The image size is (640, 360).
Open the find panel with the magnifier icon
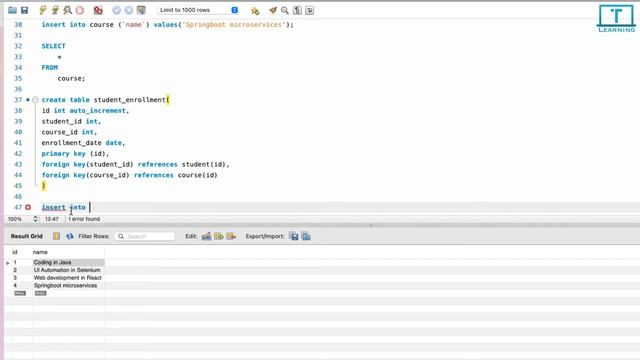[x=285, y=10]
